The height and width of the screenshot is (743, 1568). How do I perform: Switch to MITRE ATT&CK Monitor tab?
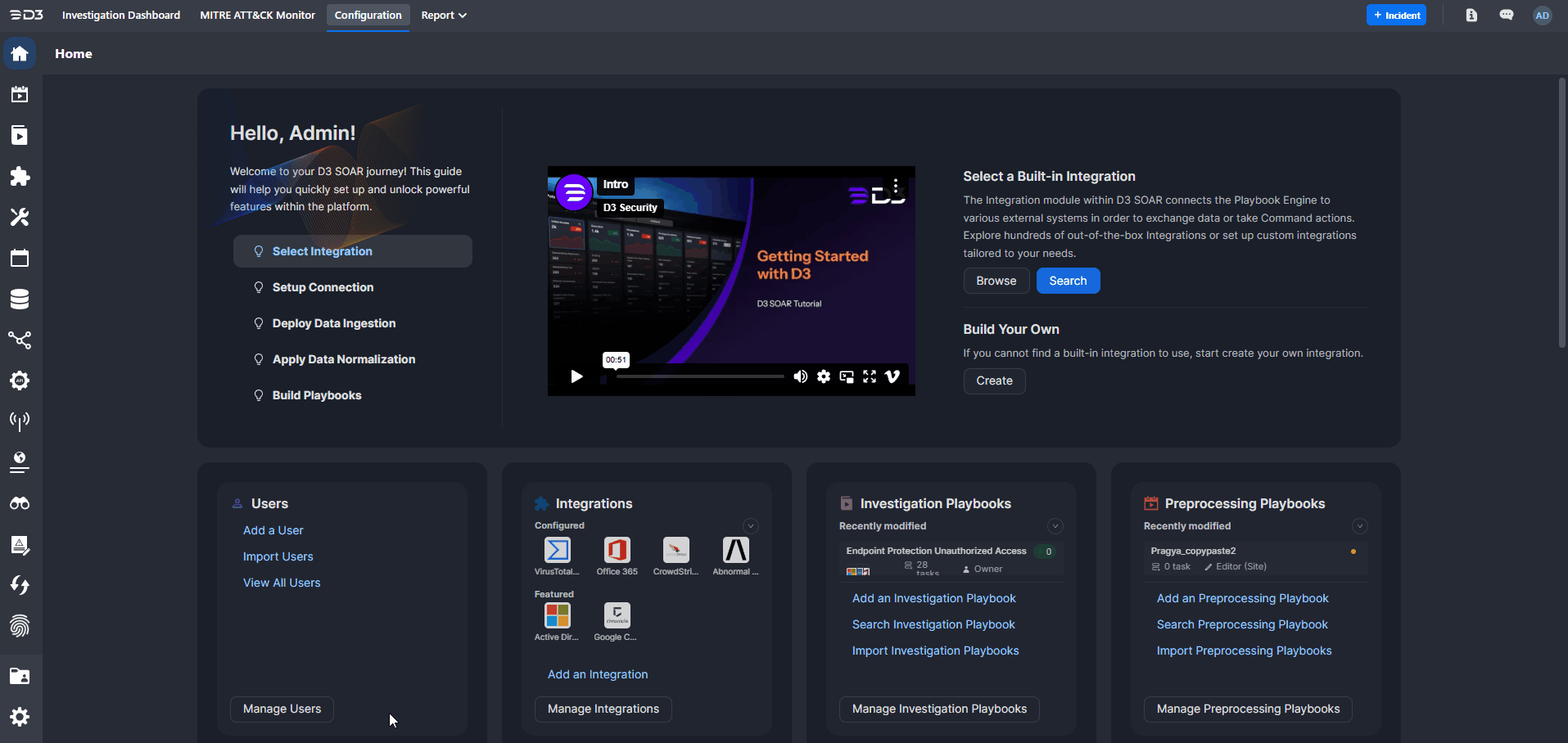pyautogui.click(x=257, y=16)
